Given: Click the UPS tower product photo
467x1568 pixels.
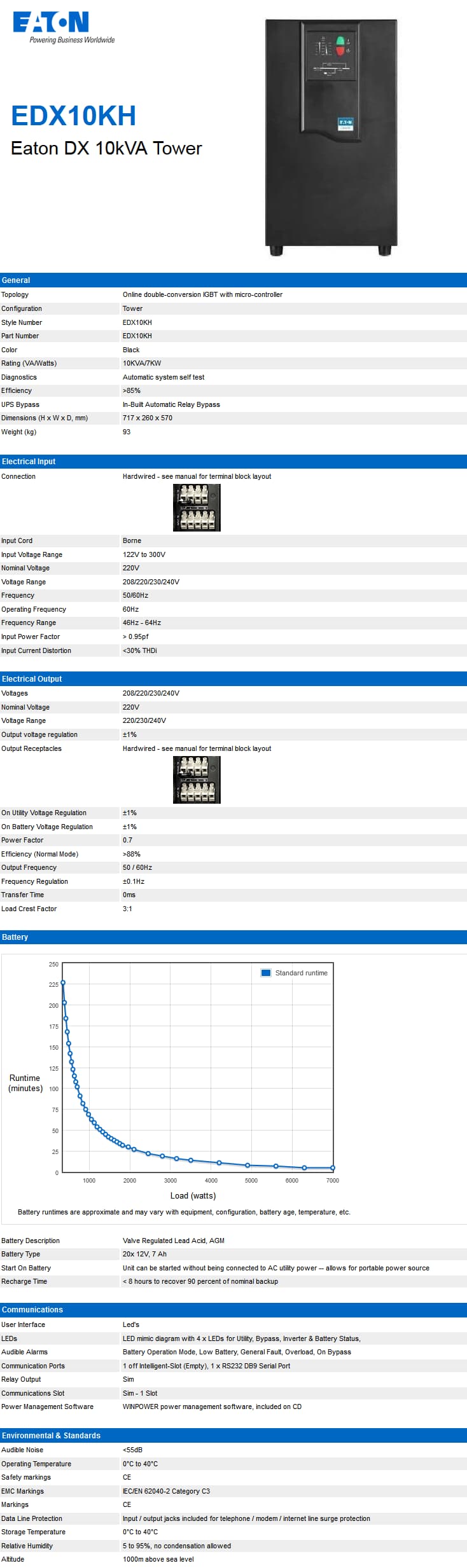Looking at the screenshot, I should point(331,137).
